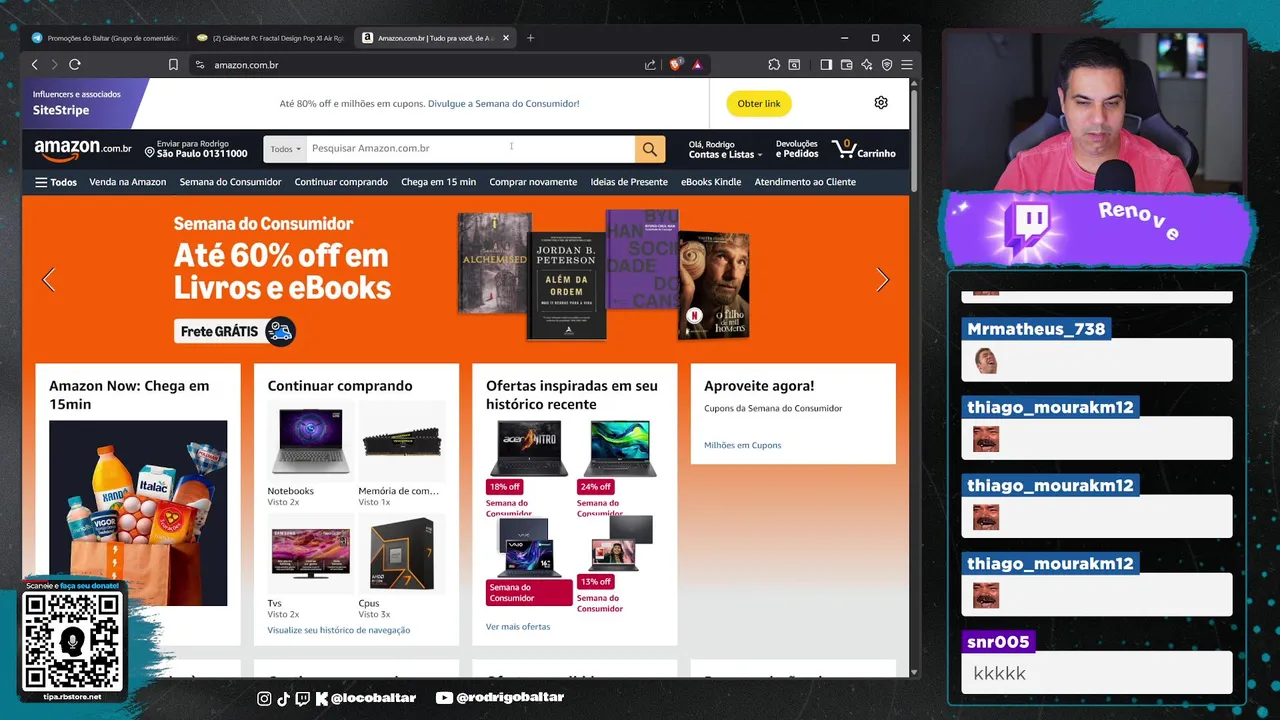Open Todos search category dropdown
This screenshot has width=1280, height=720.
285,149
